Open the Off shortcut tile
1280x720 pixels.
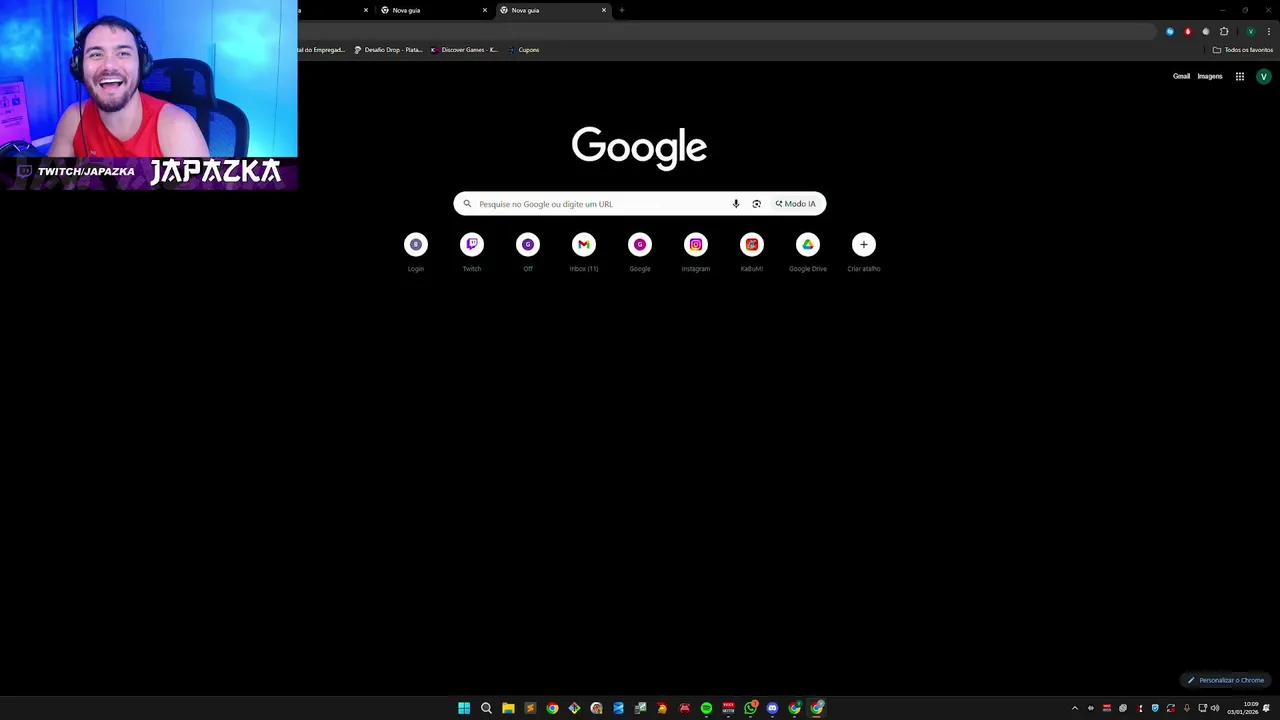pyautogui.click(x=528, y=252)
